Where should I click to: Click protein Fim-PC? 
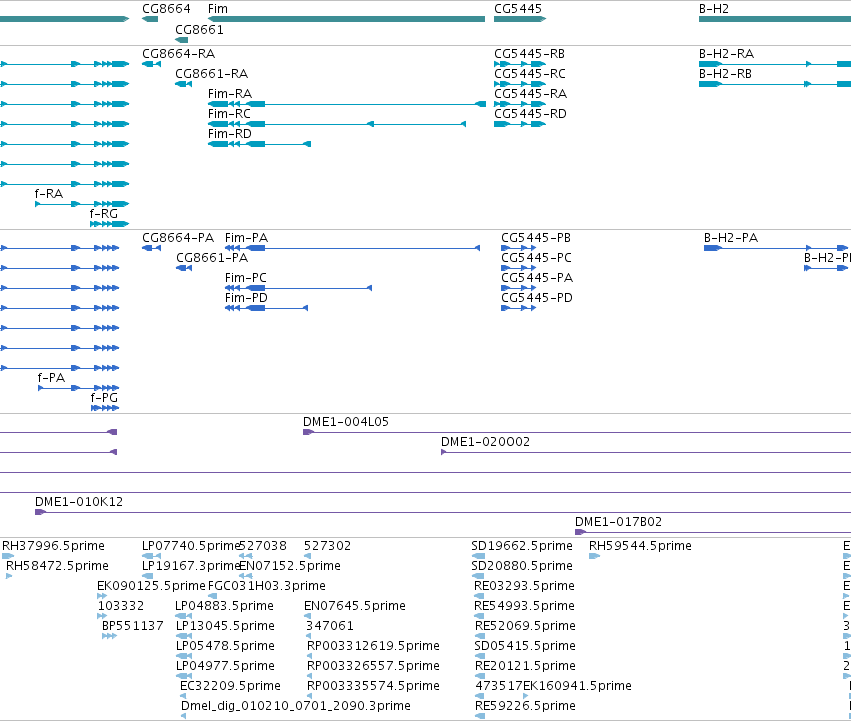tap(246, 278)
